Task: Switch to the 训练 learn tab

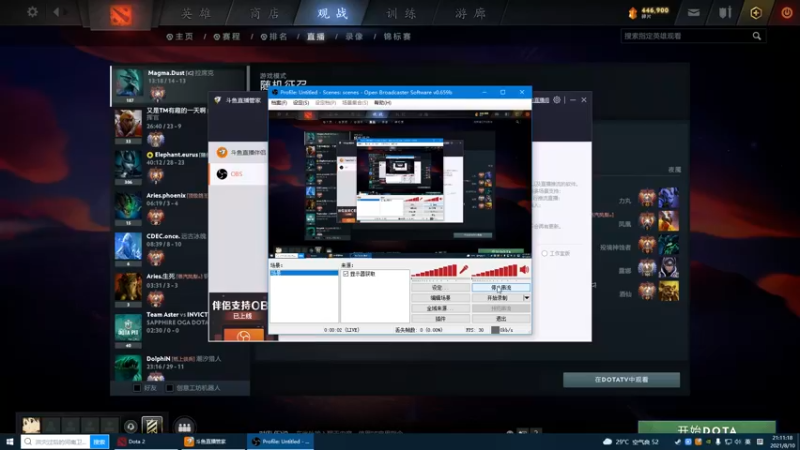Action: (401, 13)
